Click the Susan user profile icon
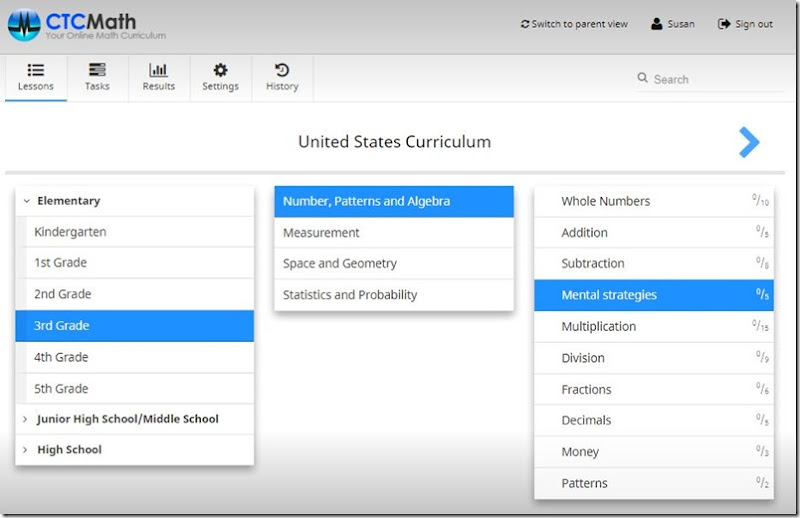The width and height of the screenshot is (800, 518). (x=657, y=23)
